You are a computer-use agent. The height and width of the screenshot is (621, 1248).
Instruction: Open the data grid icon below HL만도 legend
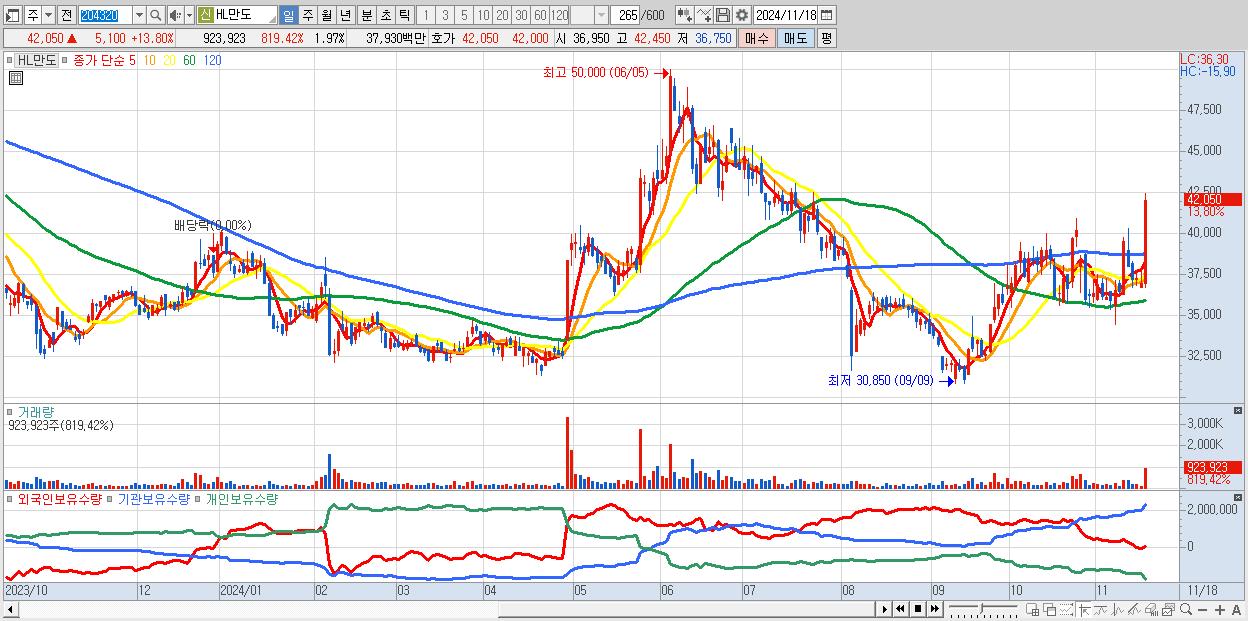coord(16,78)
